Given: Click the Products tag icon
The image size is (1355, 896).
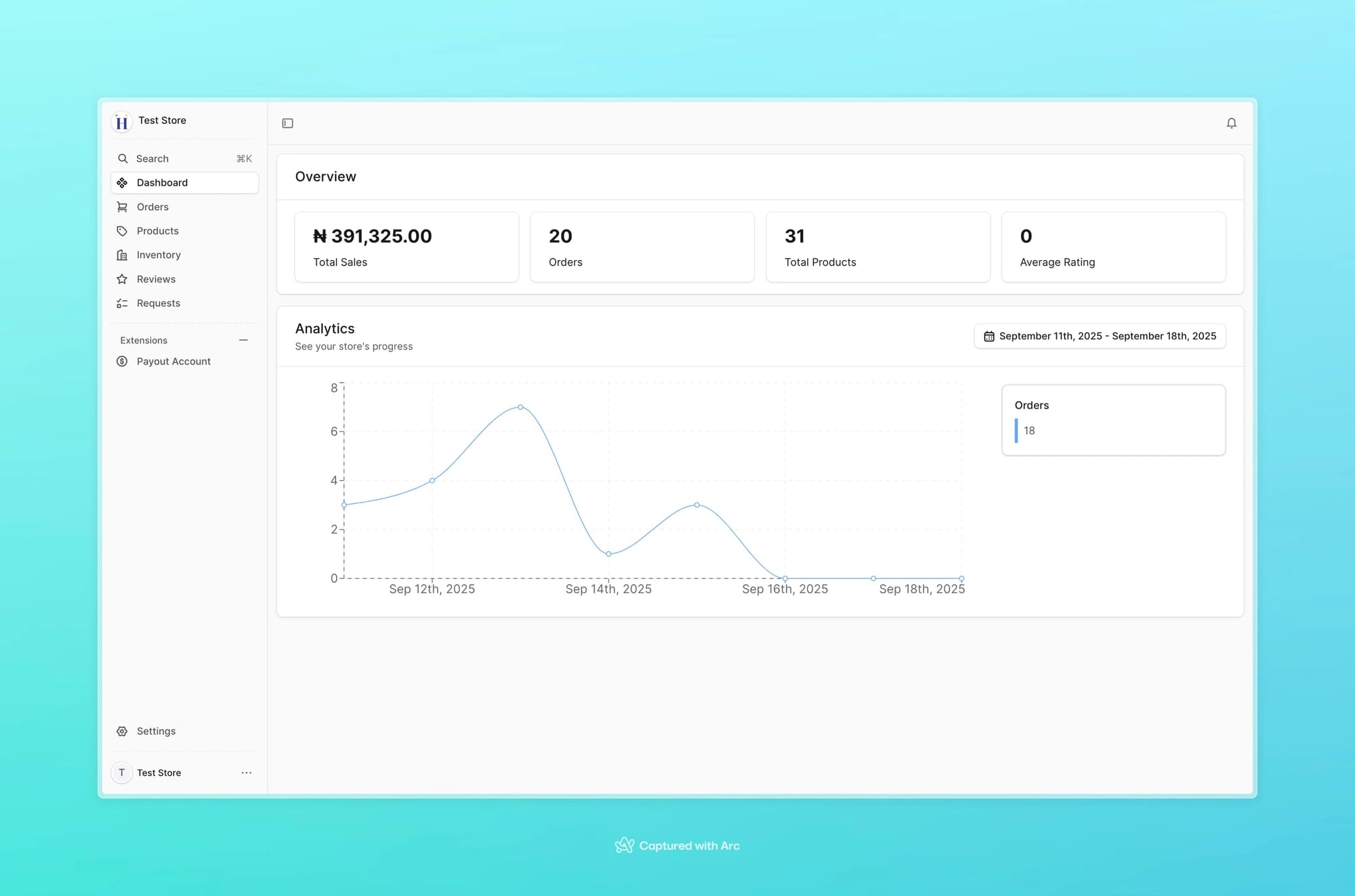Looking at the screenshot, I should click(x=122, y=231).
